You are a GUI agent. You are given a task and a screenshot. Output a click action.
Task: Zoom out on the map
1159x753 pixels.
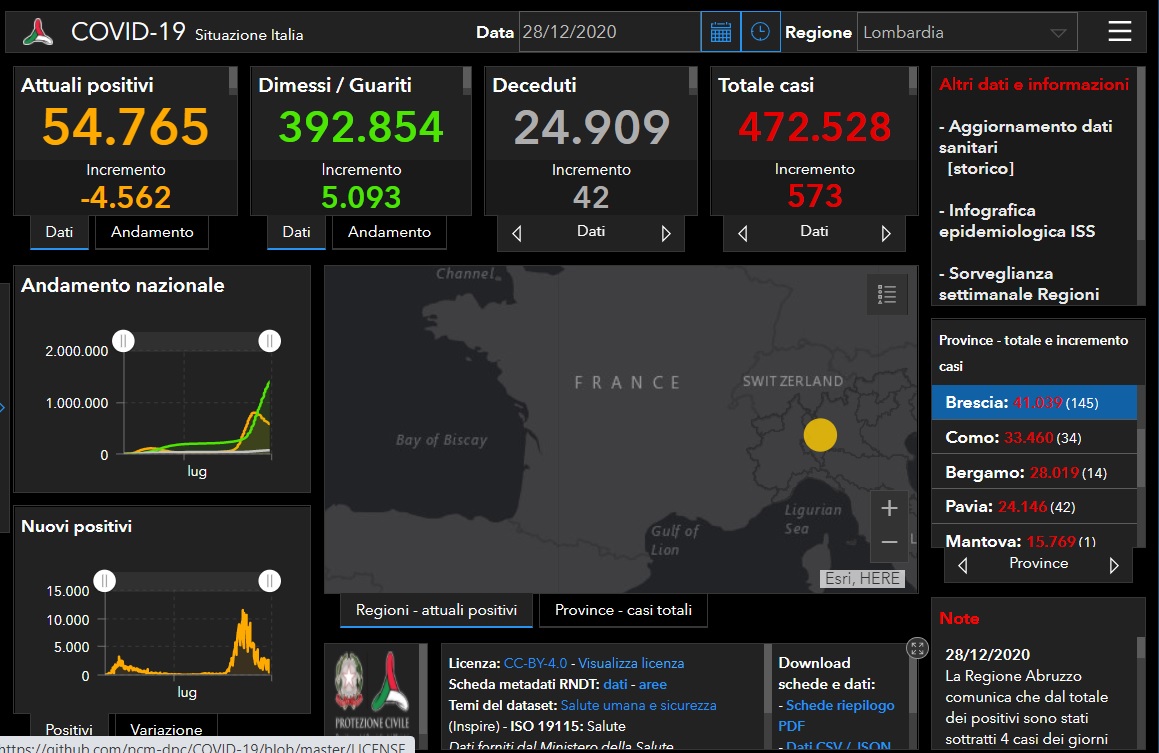[889, 542]
